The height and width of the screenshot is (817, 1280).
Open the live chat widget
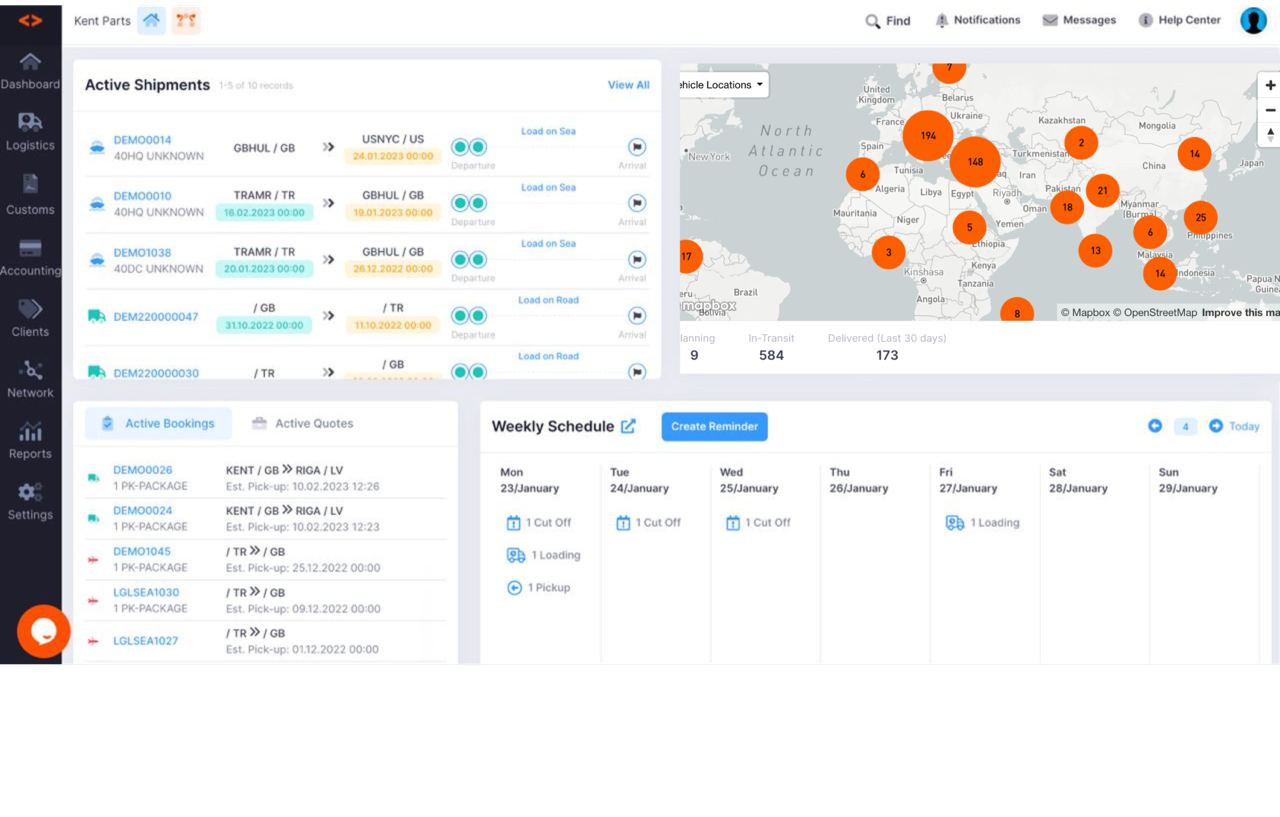(43, 631)
